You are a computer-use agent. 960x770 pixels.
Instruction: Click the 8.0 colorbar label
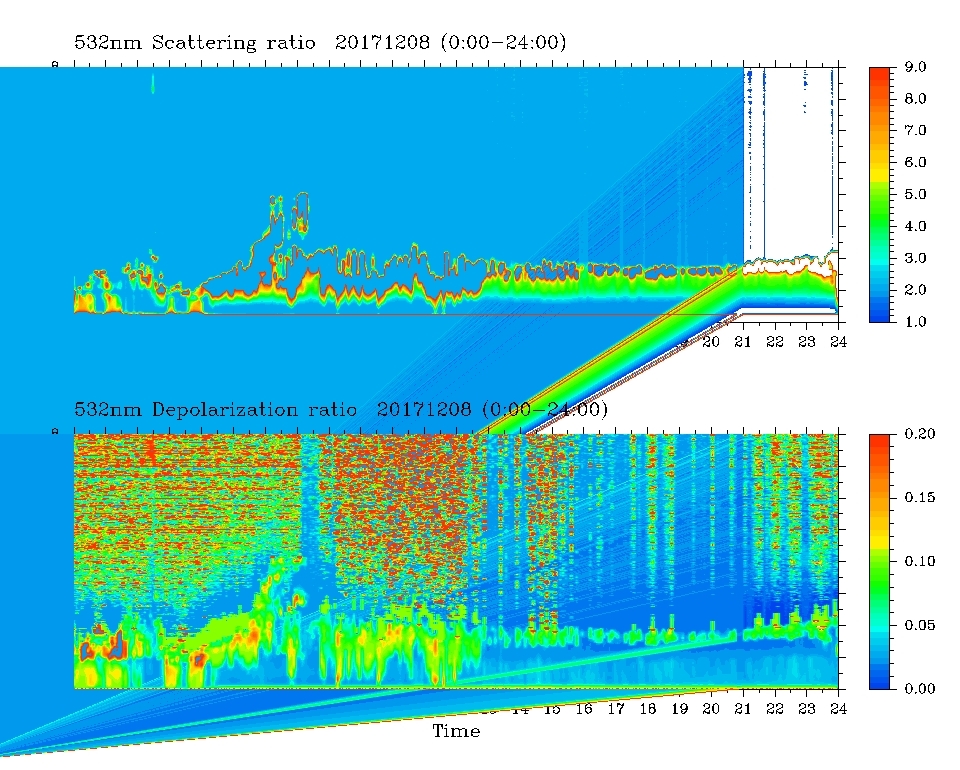(x=915, y=99)
